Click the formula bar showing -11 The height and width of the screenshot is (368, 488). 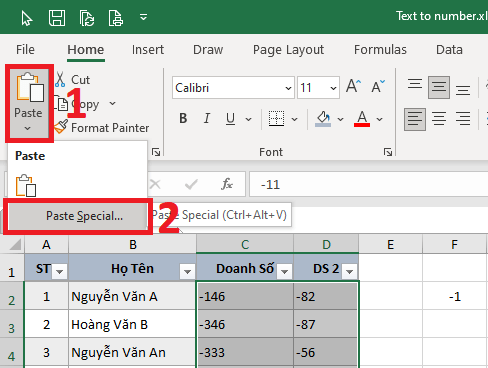pyautogui.click(x=368, y=184)
